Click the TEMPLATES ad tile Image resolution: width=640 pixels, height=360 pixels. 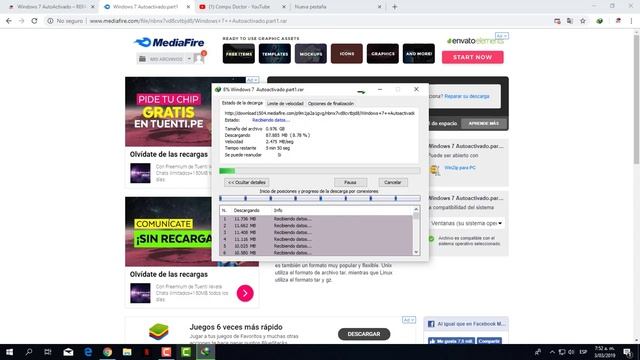coord(275,54)
